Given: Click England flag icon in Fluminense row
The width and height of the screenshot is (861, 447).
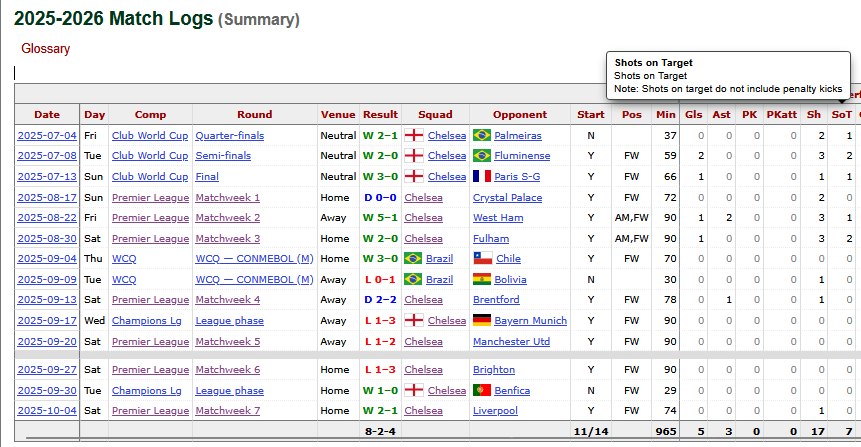Looking at the screenshot, I should (414, 155).
